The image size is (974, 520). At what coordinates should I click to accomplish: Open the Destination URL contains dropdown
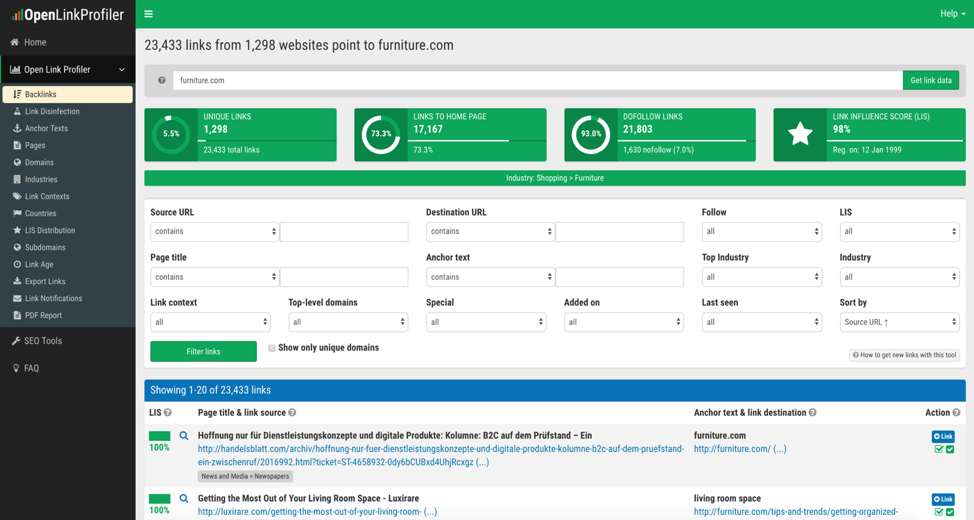tap(490, 231)
